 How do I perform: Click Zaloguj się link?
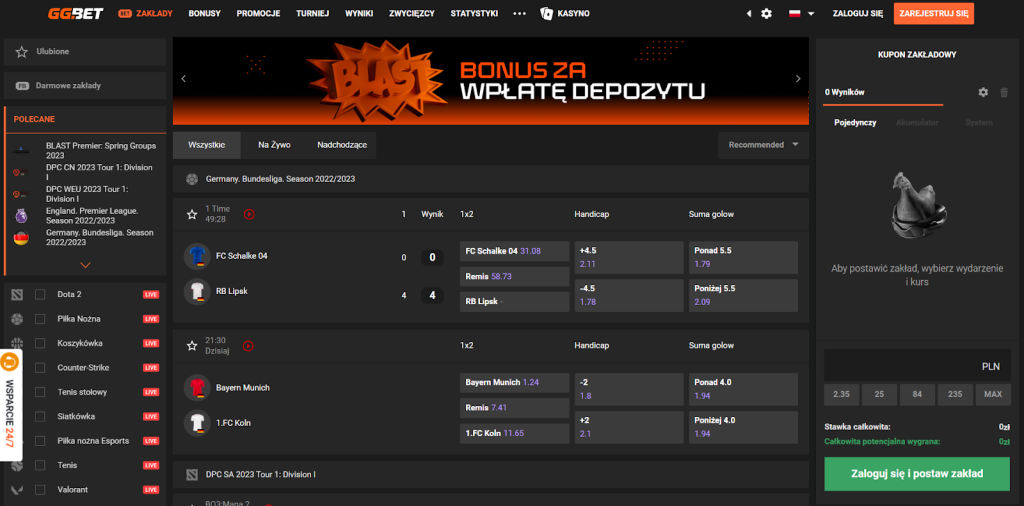(857, 14)
